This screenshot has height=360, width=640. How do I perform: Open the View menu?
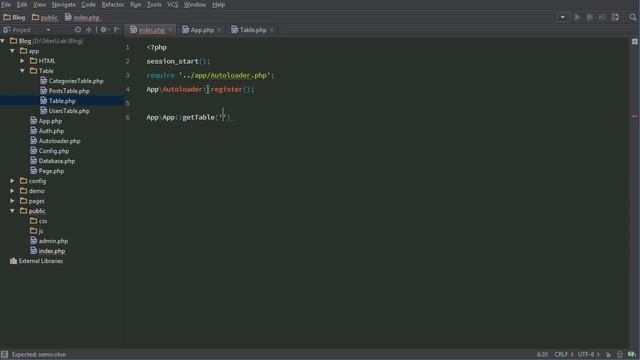[39, 4]
